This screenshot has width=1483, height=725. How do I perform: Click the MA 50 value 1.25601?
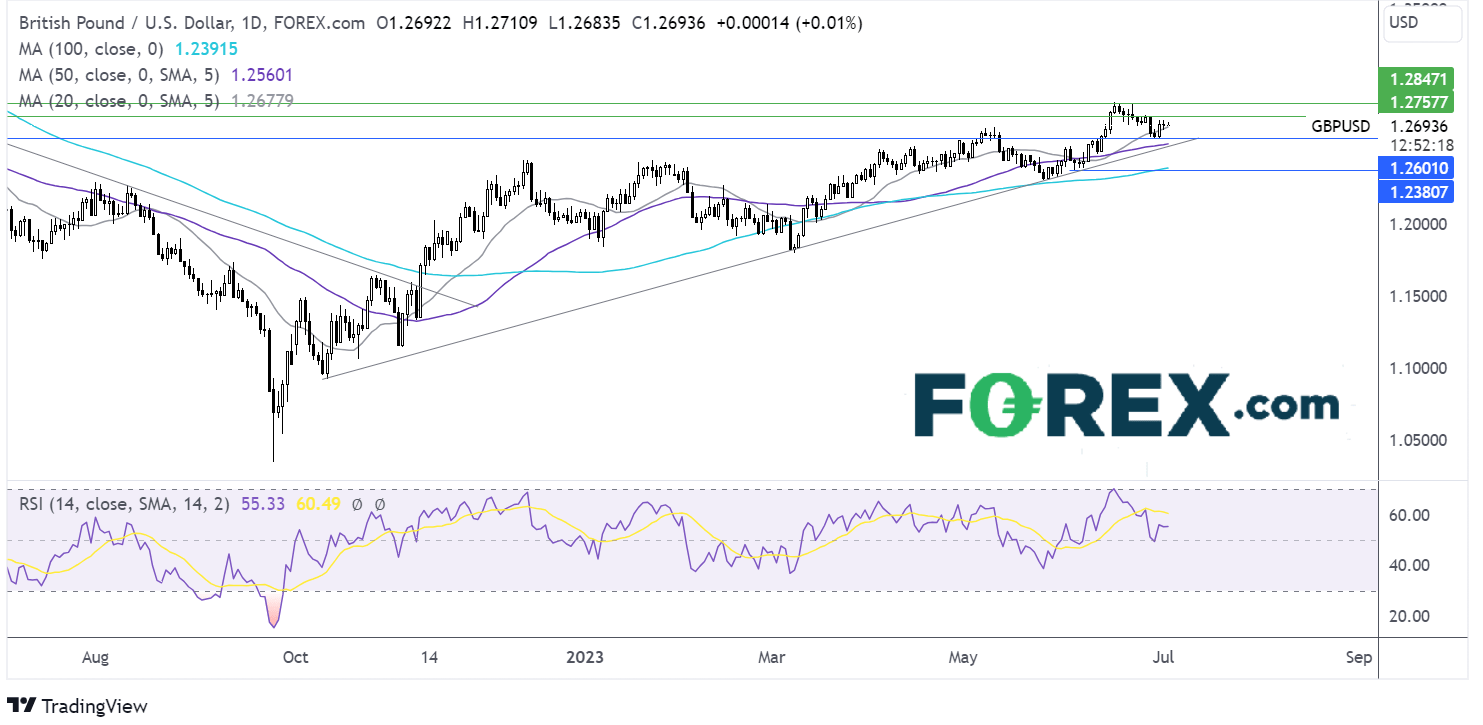(x=261, y=75)
